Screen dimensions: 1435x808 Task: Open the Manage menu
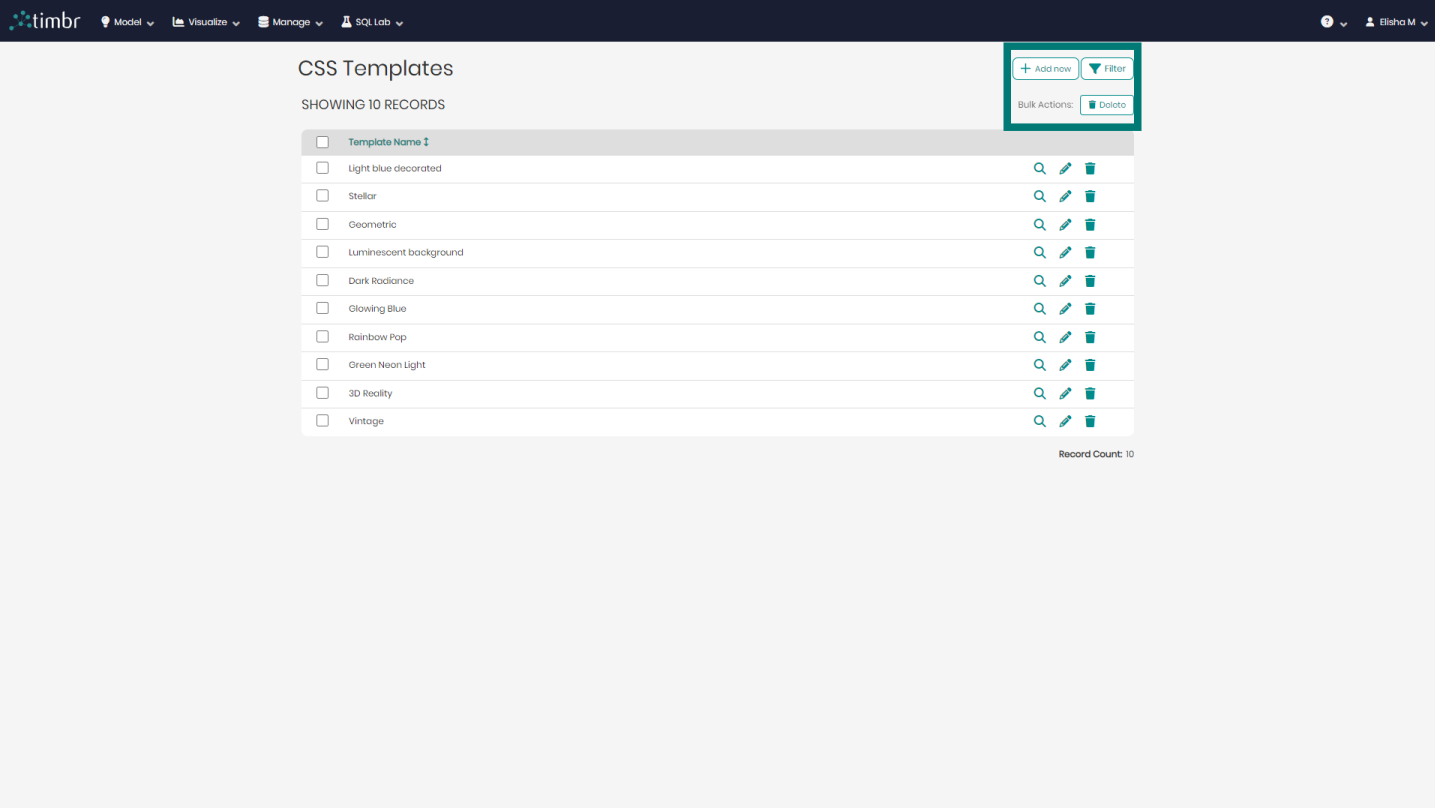289,21
